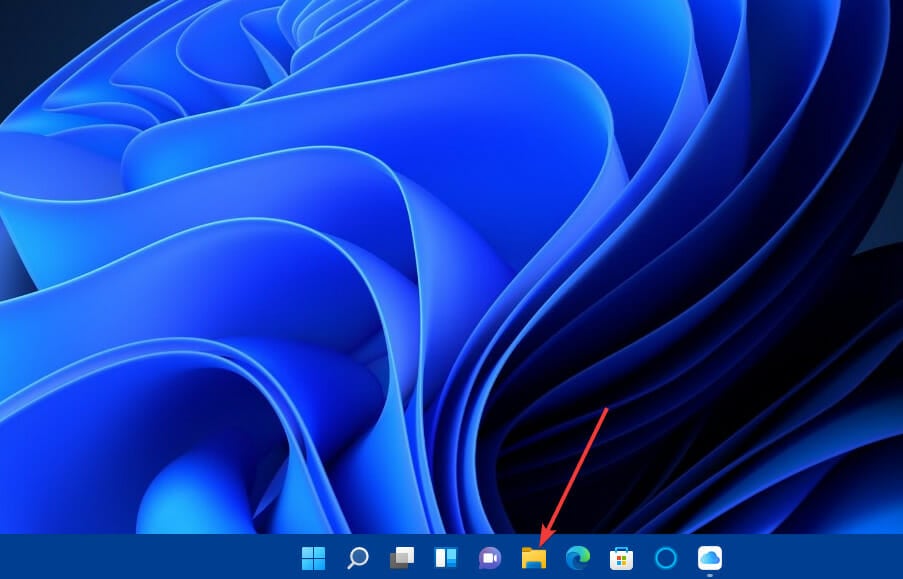The width and height of the screenshot is (903, 579).
Task: Open Microsoft Teams Chat
Action: pyautogui.click(x=489, y=557)
